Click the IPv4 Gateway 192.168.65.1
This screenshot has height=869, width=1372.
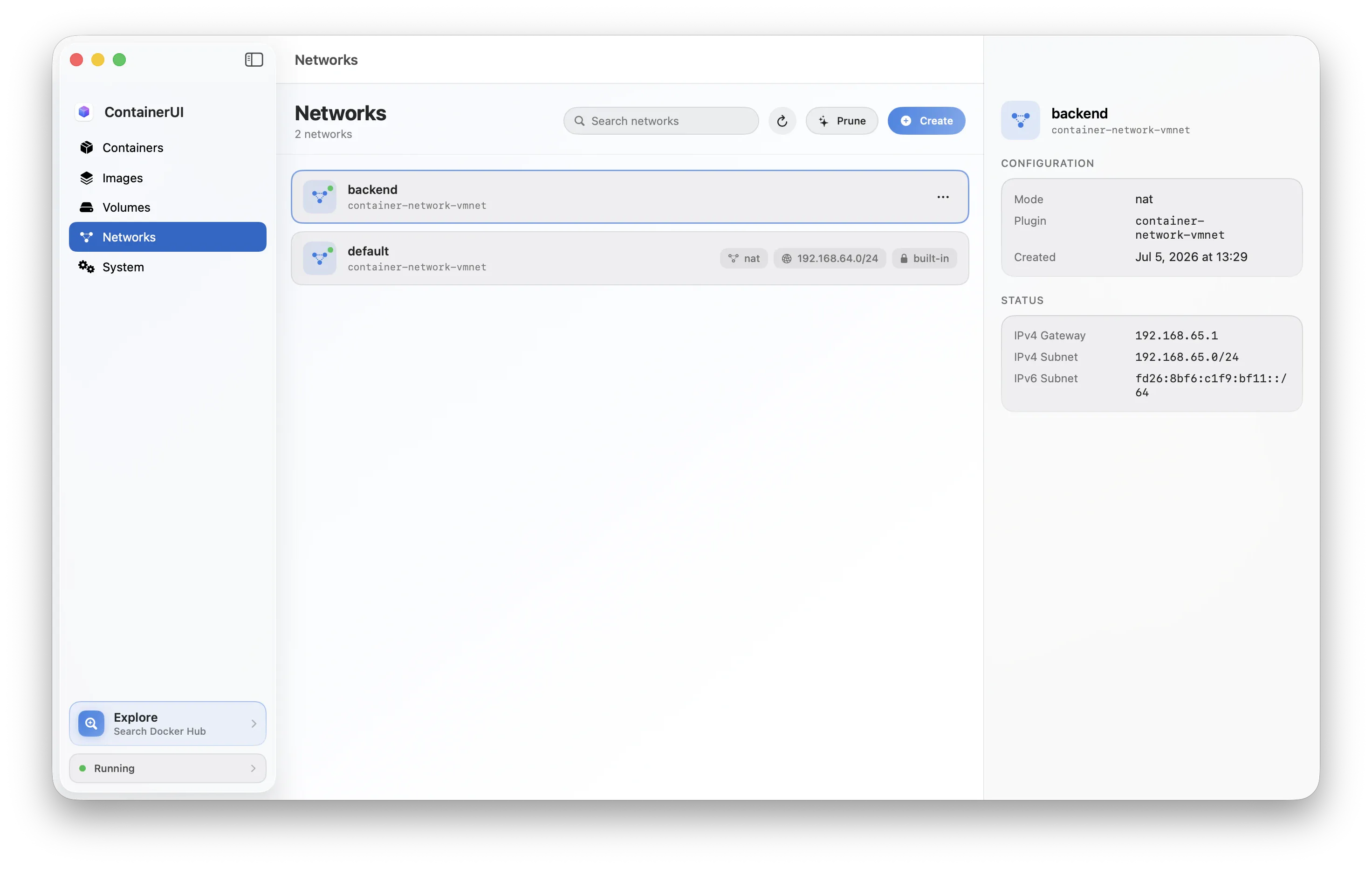(1176, 335)
